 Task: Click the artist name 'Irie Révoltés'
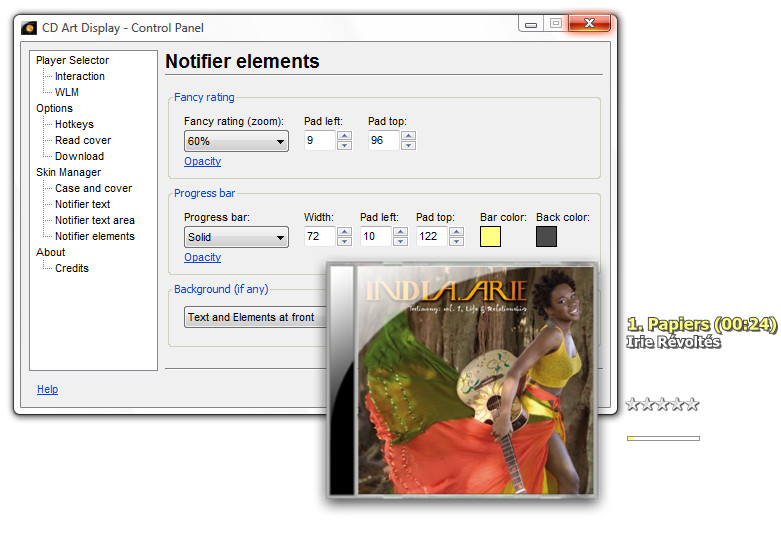pyautogui.click(x=673, y=342)
